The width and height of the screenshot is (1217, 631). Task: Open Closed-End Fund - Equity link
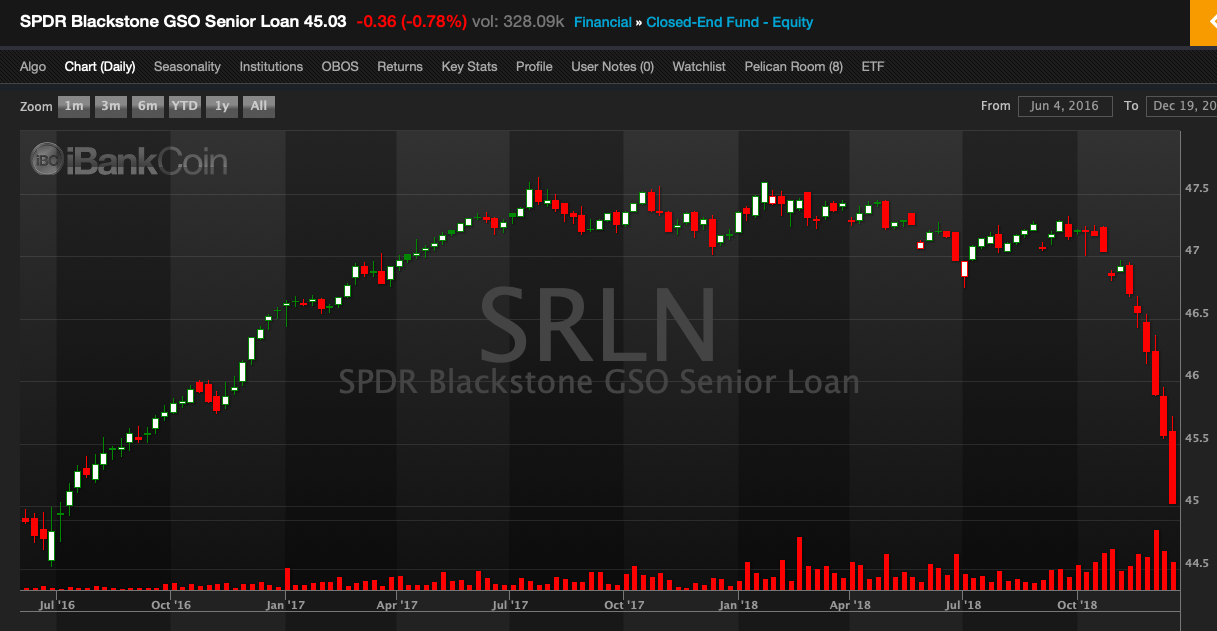click(x=730, y=22)
